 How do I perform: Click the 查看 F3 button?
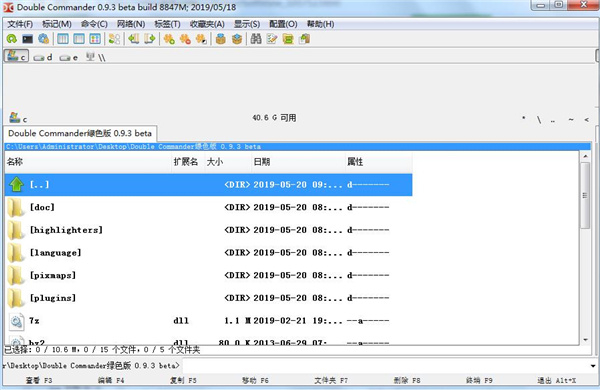click(x=39, y=380)
